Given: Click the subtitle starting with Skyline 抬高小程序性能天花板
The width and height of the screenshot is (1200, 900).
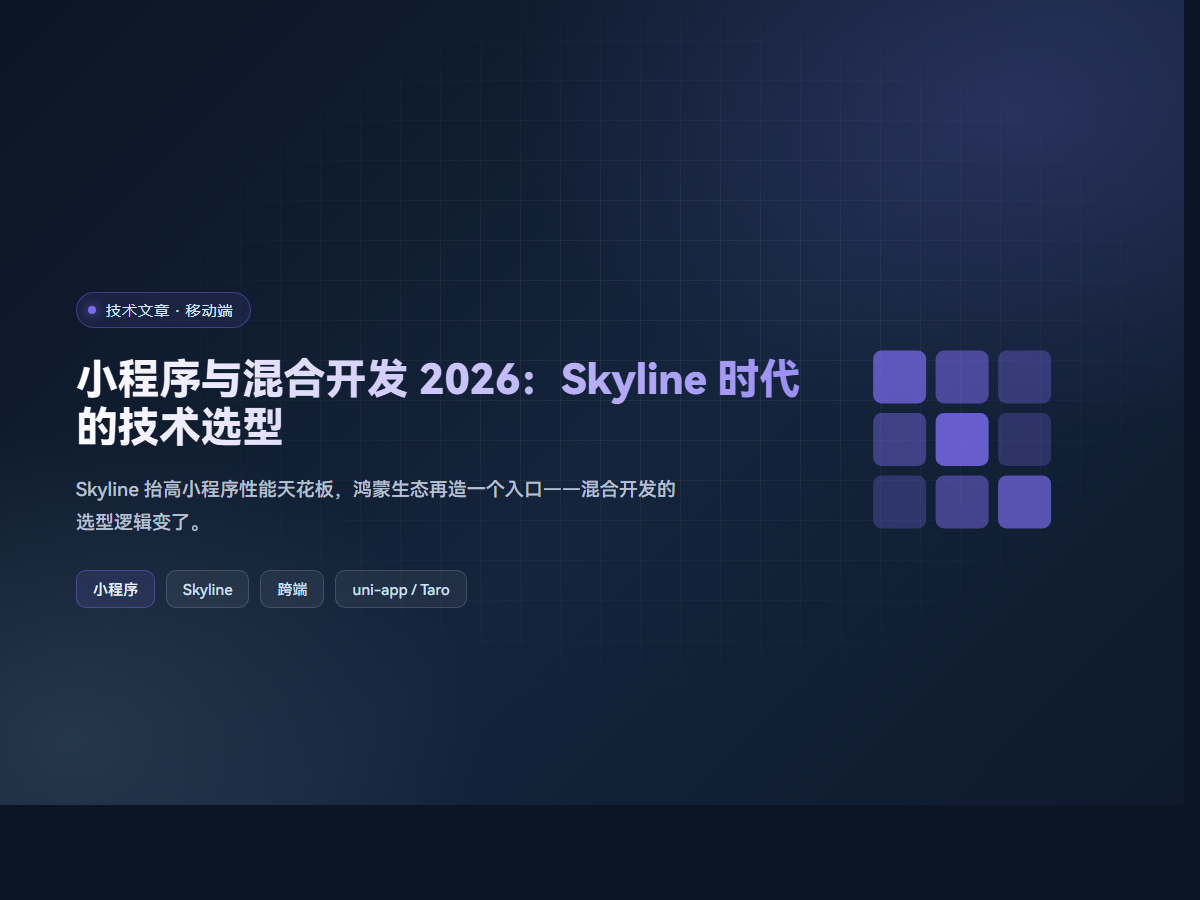Looking at the screenshot, I should 376,506.
